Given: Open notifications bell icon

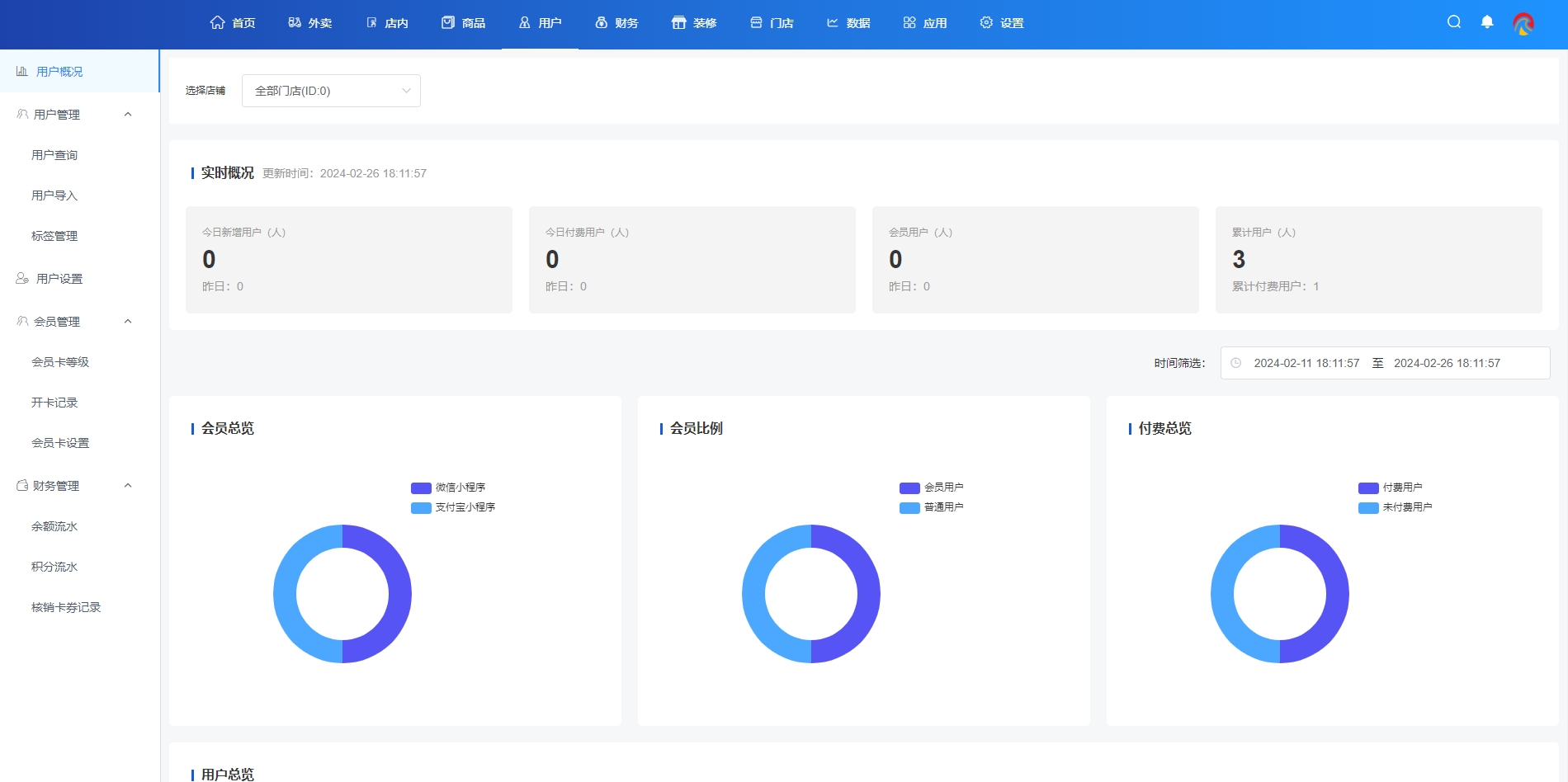Looking at the screenshot, I should (1487, 22).
